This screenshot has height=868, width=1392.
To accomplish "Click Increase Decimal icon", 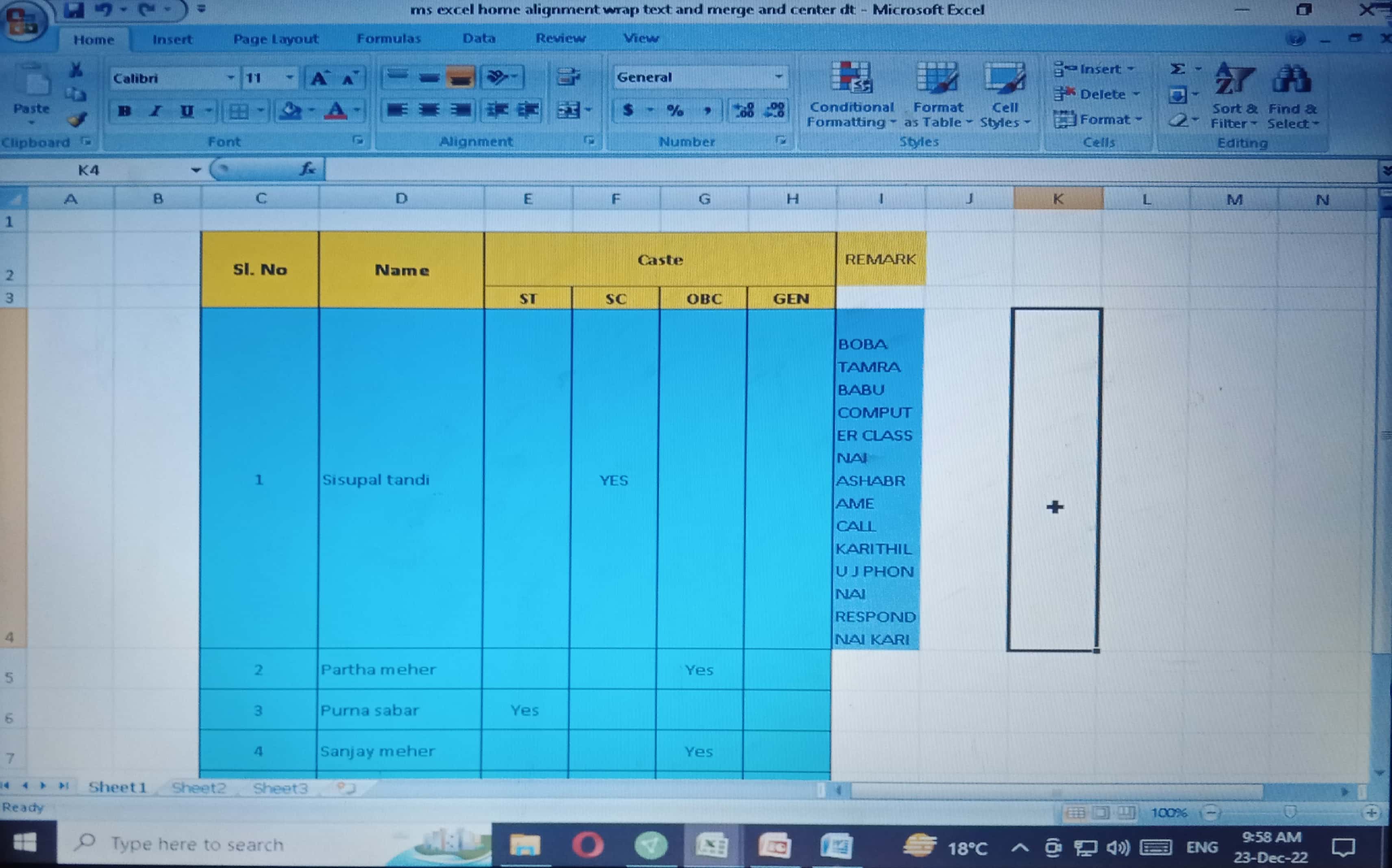I will [744, 110].
